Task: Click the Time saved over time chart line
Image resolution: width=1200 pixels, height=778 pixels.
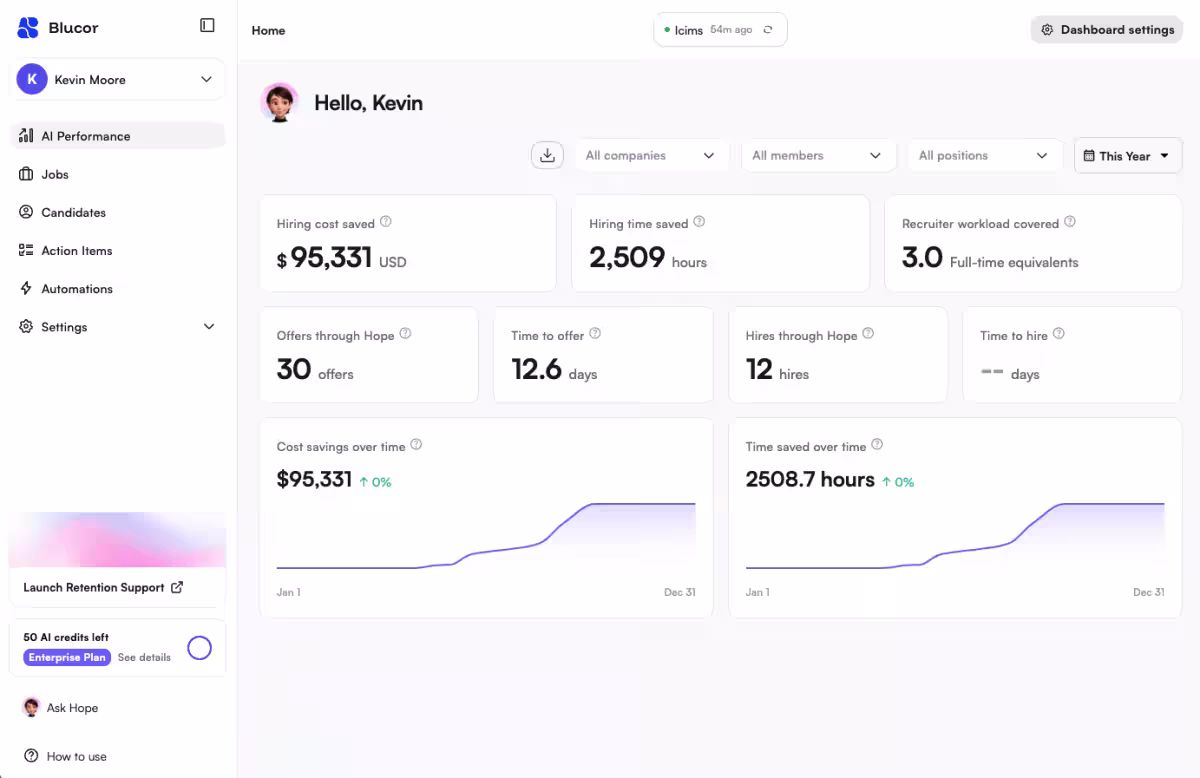Action: (955, 537)
